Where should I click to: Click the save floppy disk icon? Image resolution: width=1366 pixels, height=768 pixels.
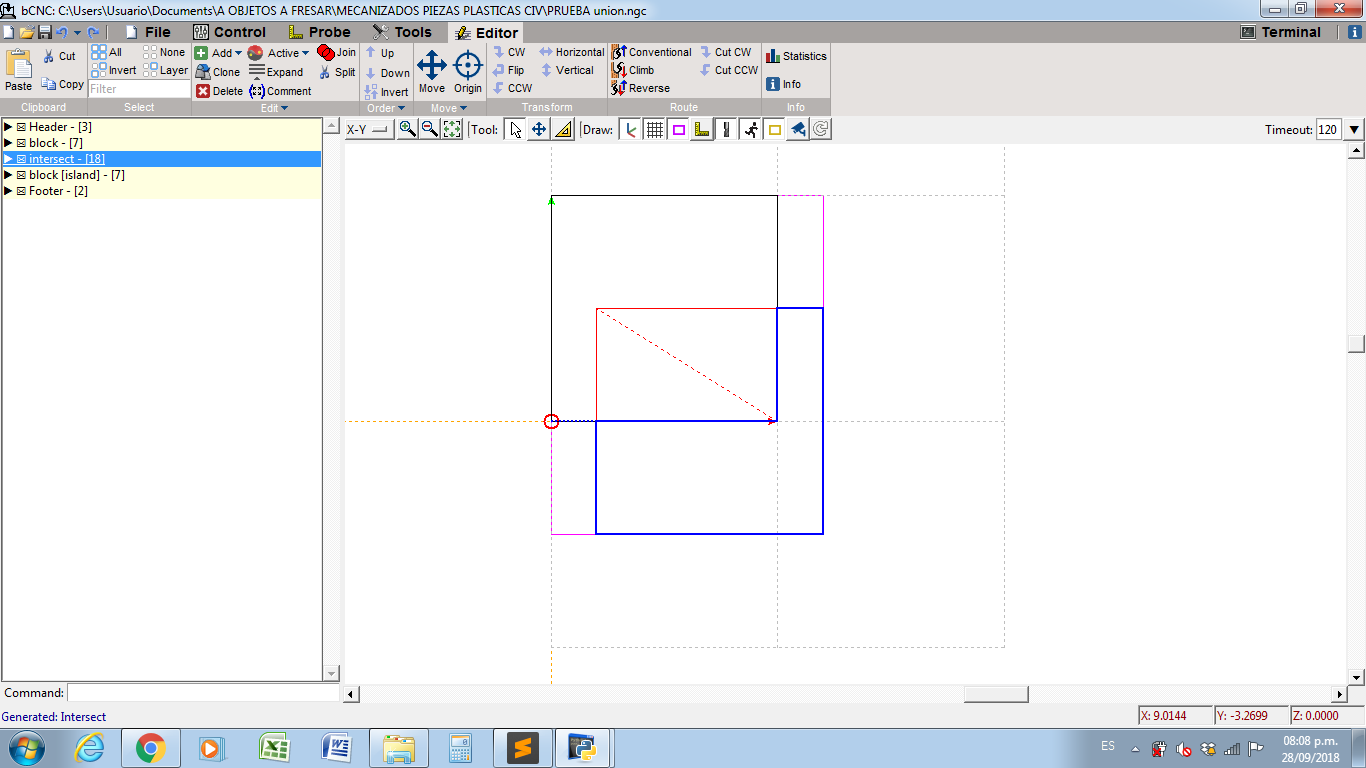[x=45, y=32]
